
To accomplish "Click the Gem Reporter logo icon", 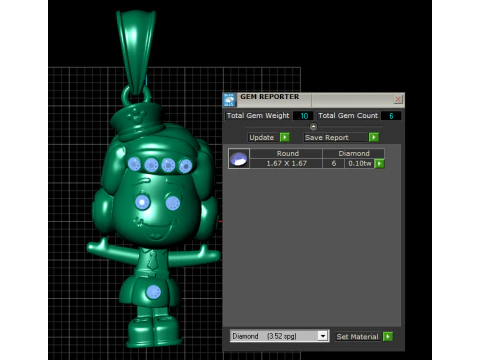I will (x=229, y=100).
